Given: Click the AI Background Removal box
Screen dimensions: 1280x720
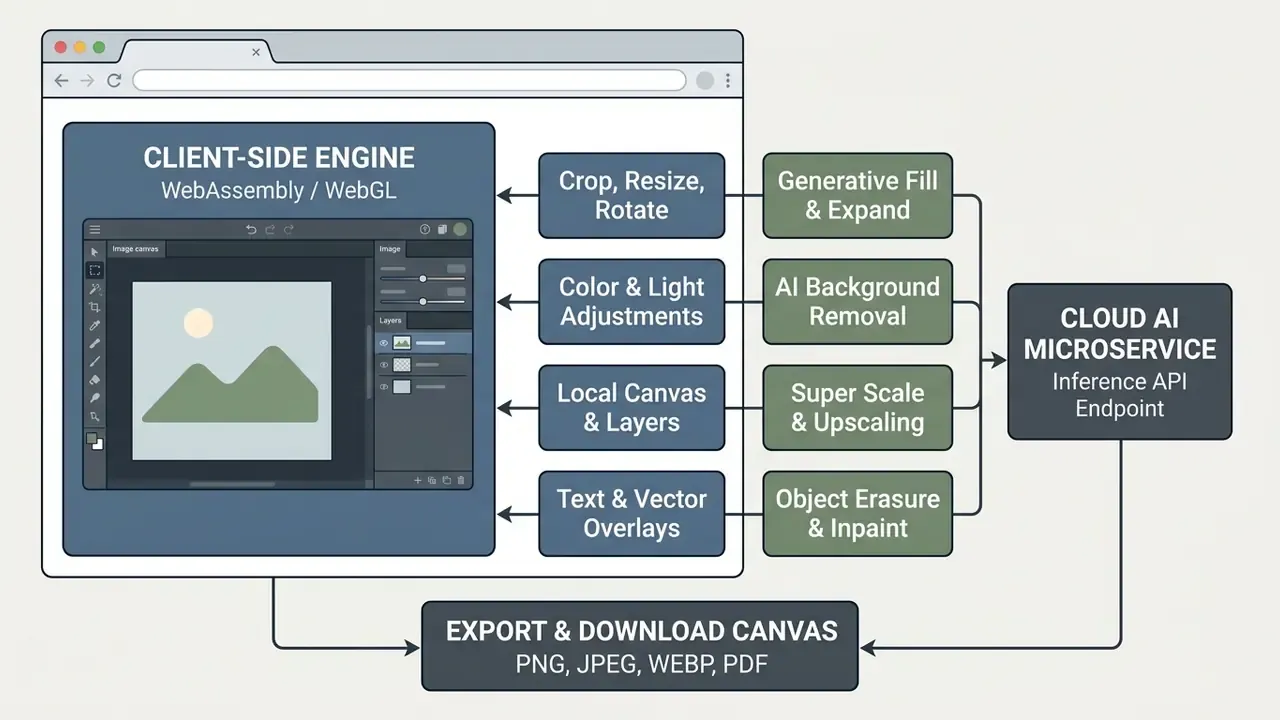Looking at the screenshot, I should point(857,301).
